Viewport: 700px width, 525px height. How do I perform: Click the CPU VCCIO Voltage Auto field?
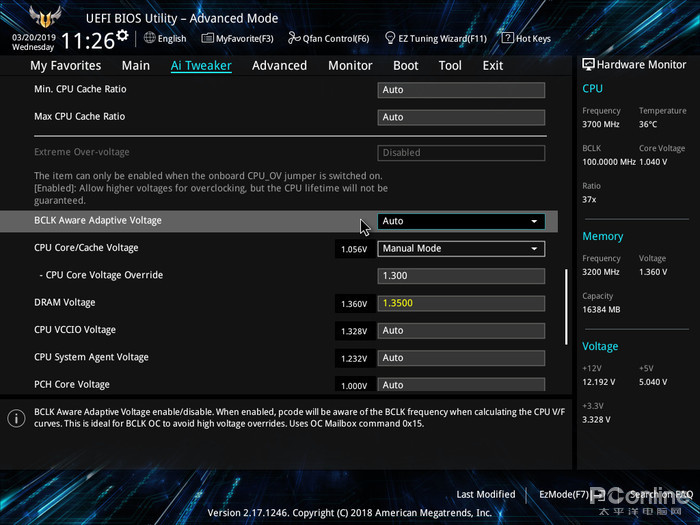point(461,331)
